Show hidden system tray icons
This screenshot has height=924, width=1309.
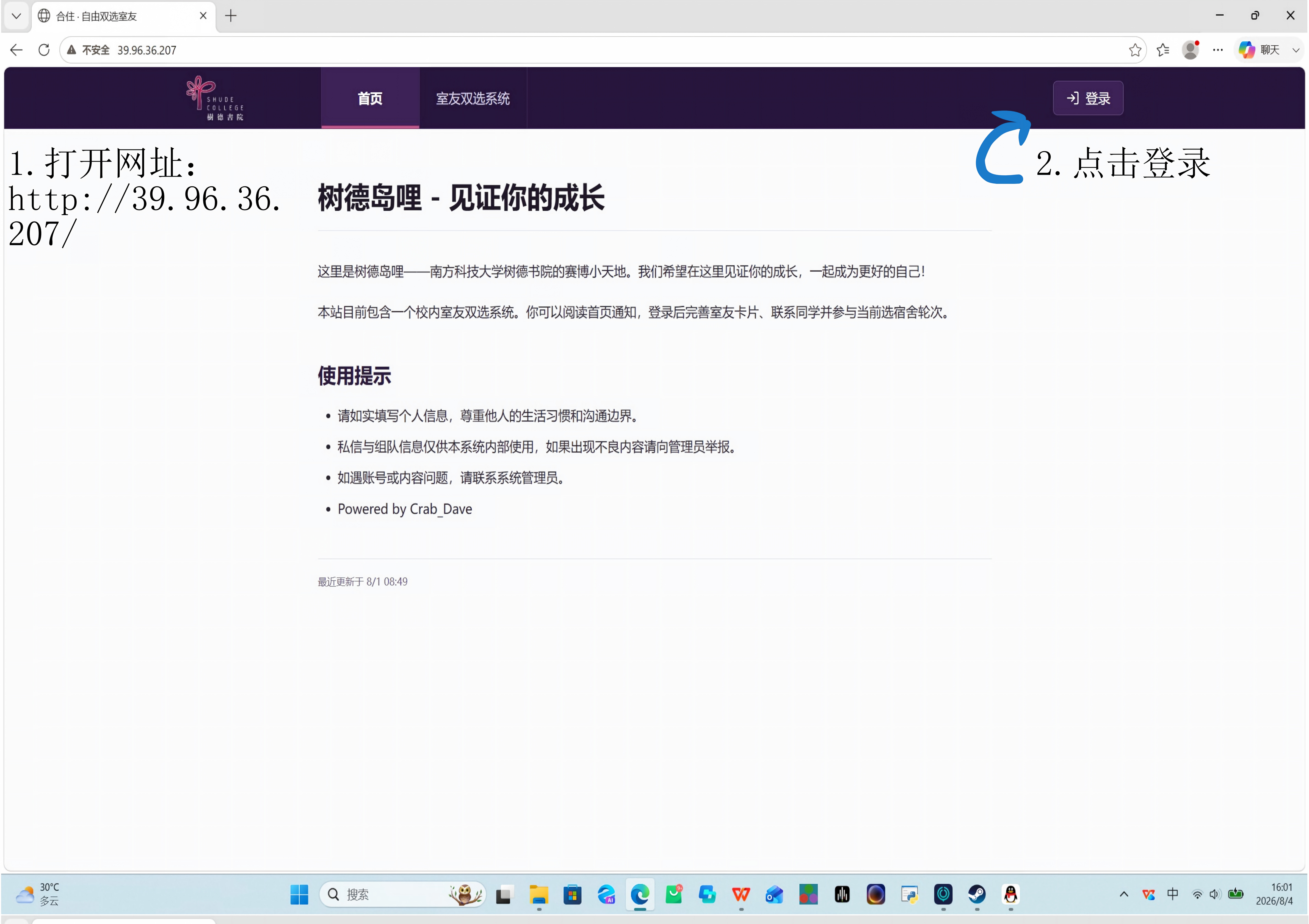coord(1124,894)
